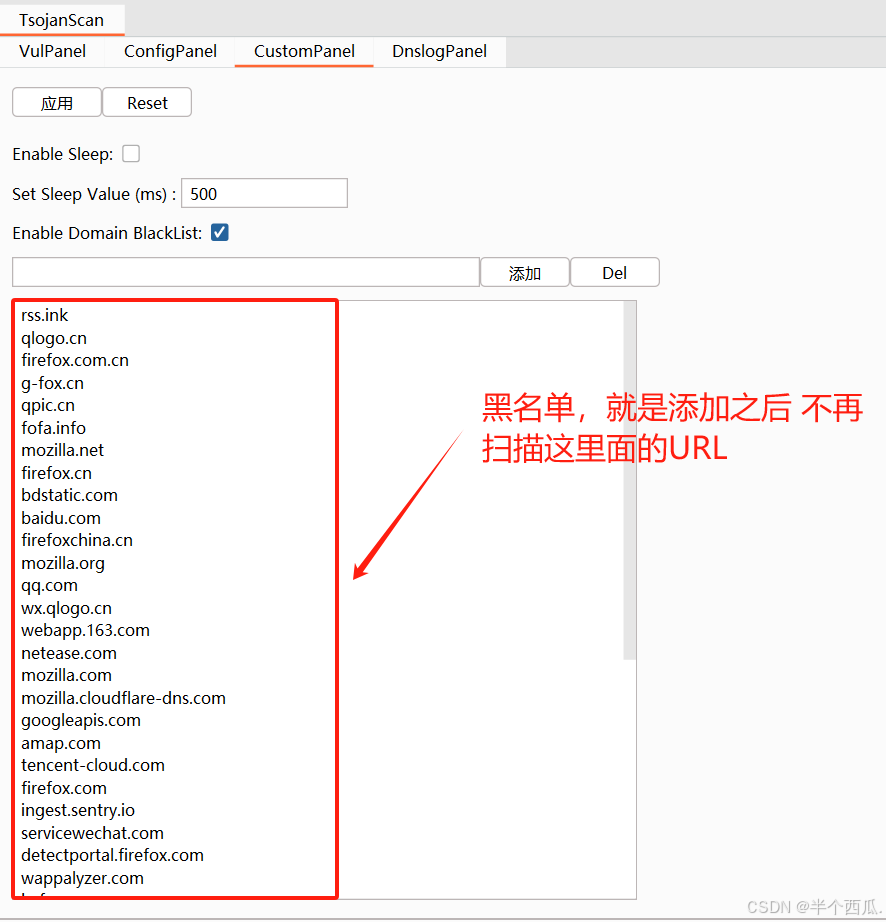Select servicewechat.com entry
Viewport: 886px width, 922px height.
point(92,833)
